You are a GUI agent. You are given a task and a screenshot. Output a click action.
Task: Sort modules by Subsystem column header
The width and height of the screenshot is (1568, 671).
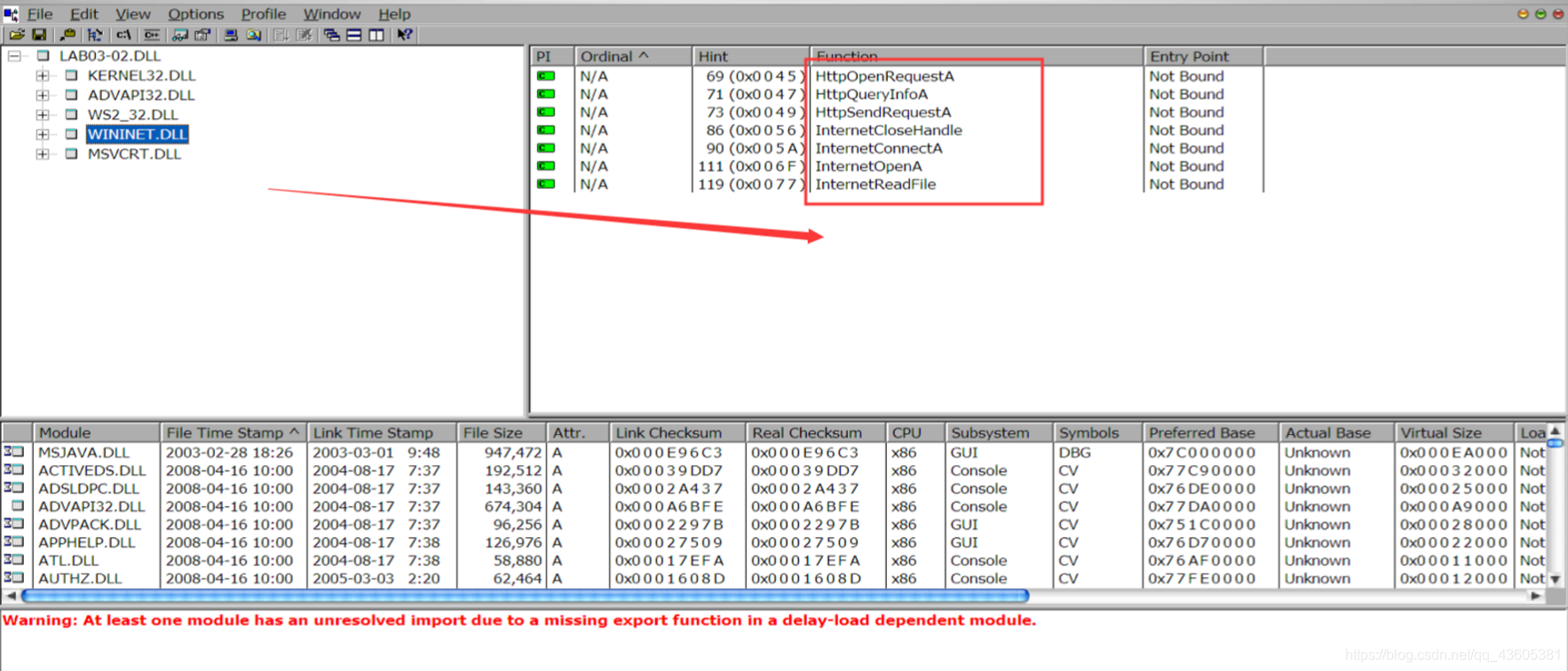pos(998,433)
